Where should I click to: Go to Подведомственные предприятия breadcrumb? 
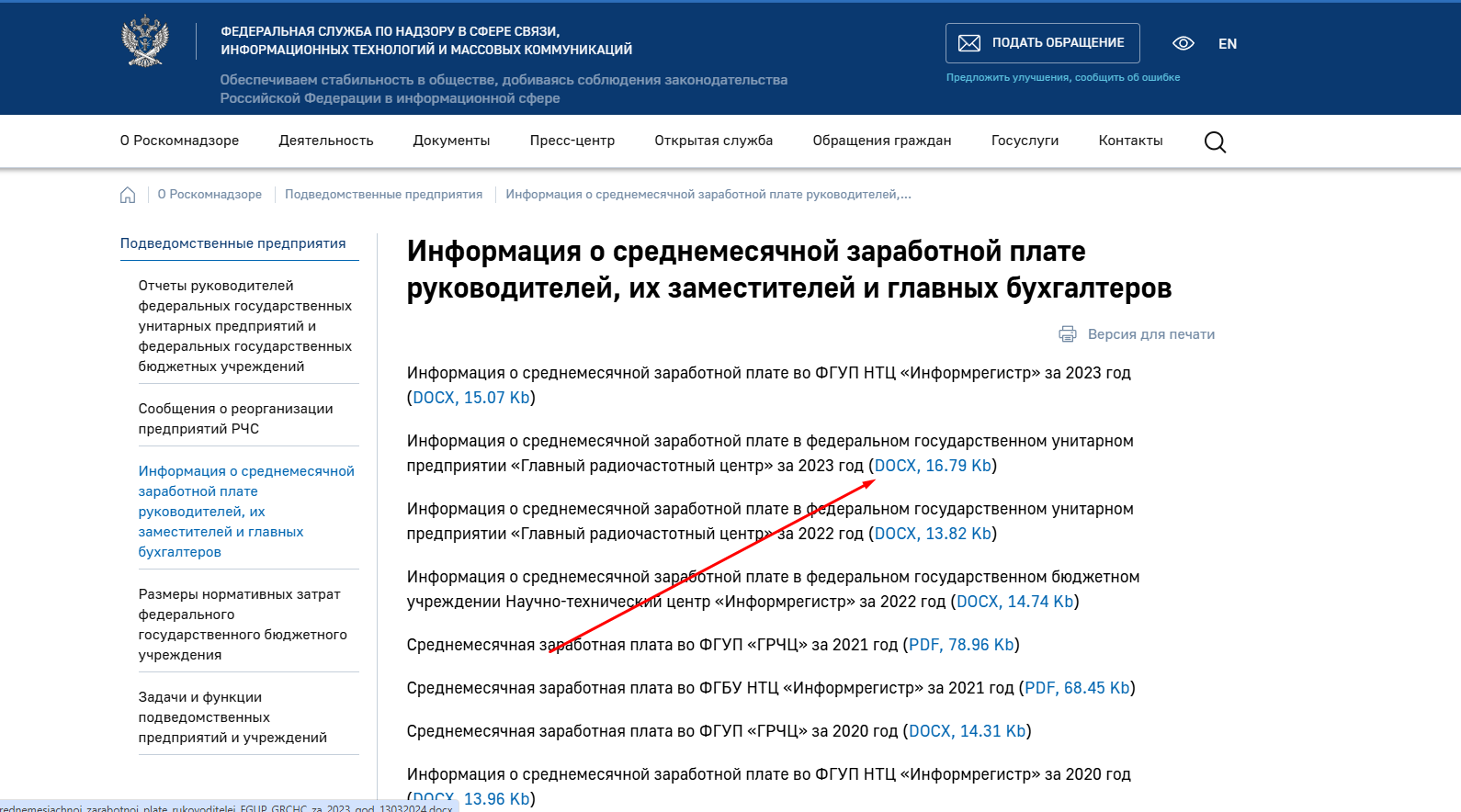point(383,195)
